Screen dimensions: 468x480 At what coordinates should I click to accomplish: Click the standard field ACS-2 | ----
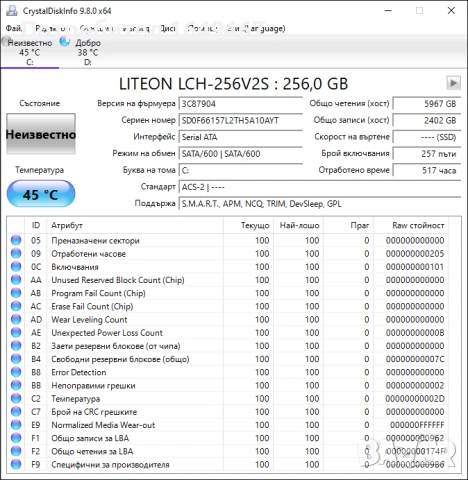pos(320,187)
